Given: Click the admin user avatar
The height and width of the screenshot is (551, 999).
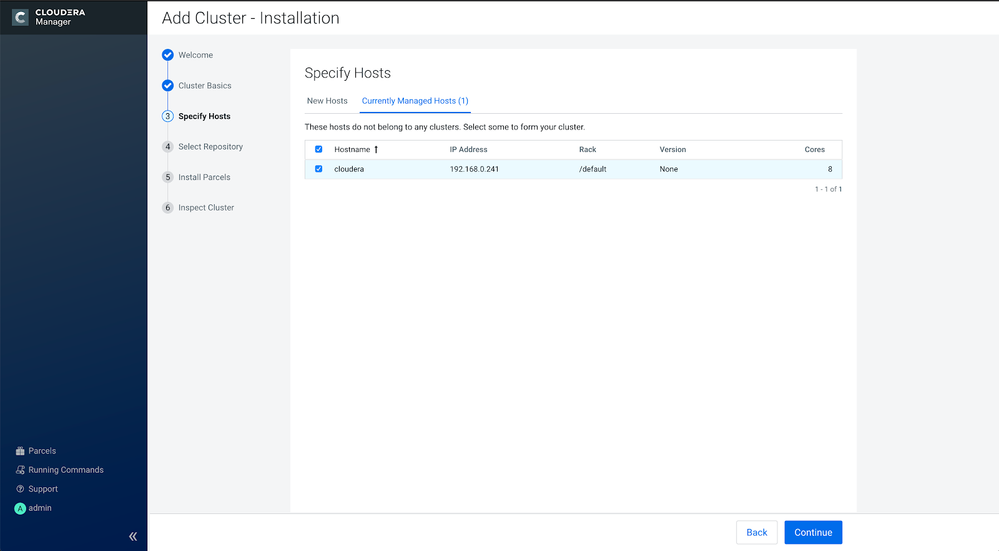Looking at the screenshot, I should 20,508.
